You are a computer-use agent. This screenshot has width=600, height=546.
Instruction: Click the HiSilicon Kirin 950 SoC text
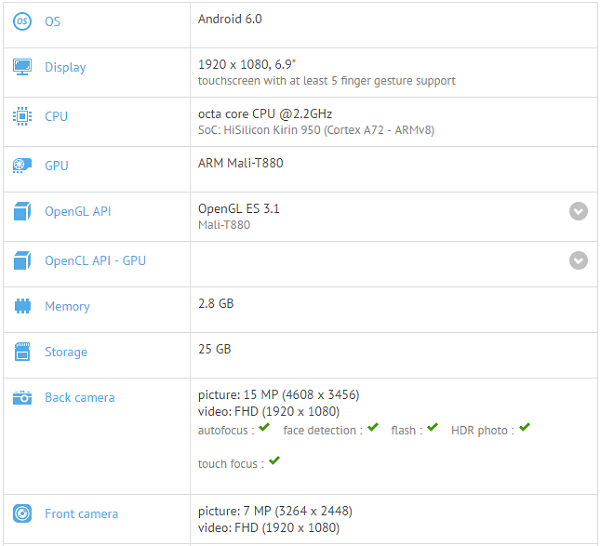tap(316, 130)
